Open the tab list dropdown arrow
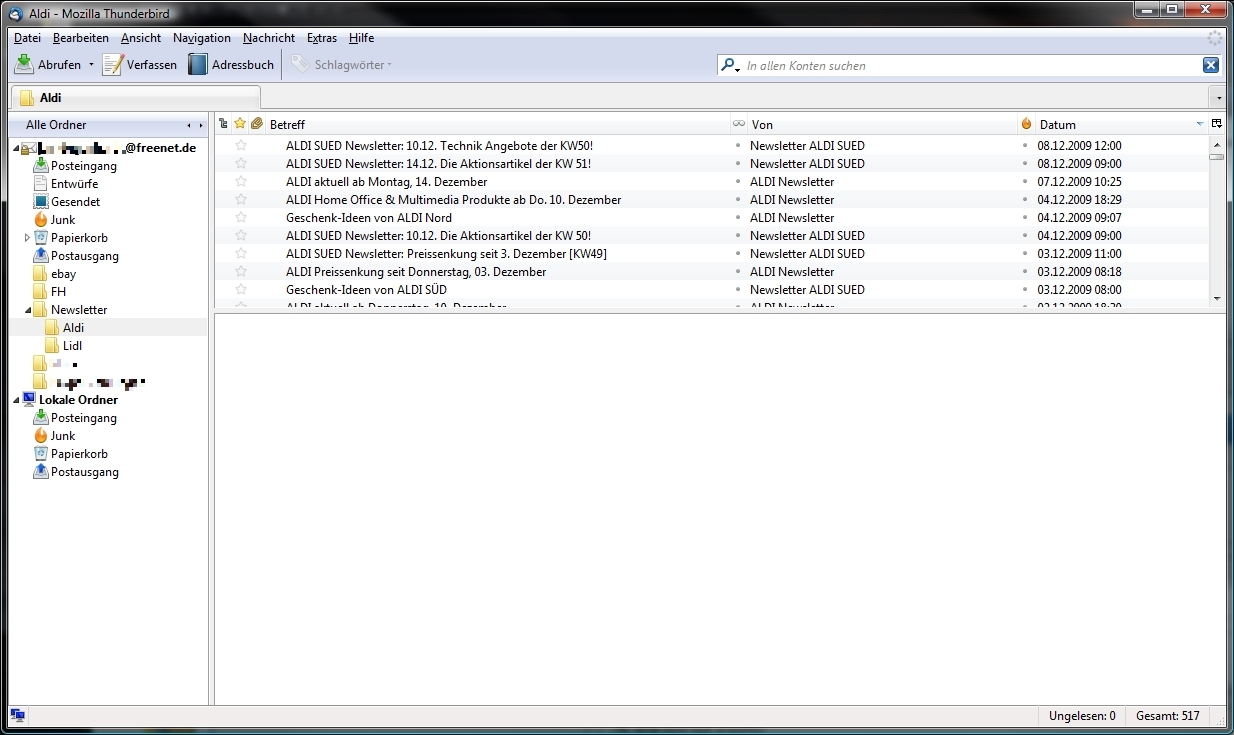 tap(1217, 98)
